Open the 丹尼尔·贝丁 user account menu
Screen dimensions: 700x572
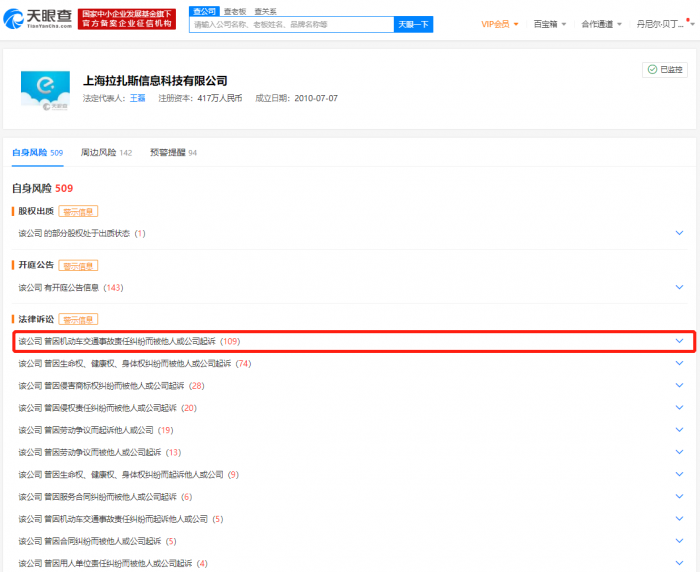(x=665, y=24)
